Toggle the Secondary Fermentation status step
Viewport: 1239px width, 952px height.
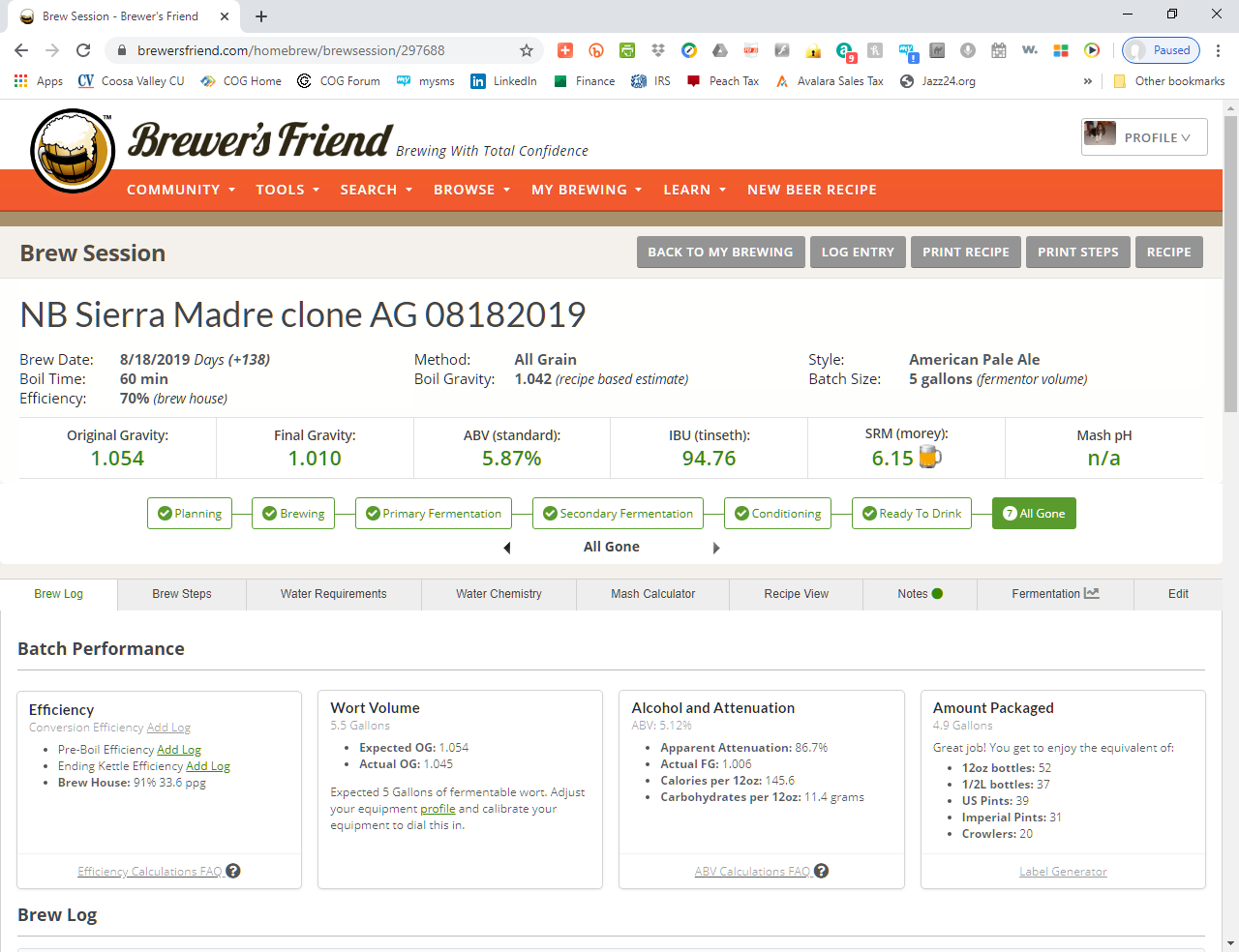tap(618, 513)
